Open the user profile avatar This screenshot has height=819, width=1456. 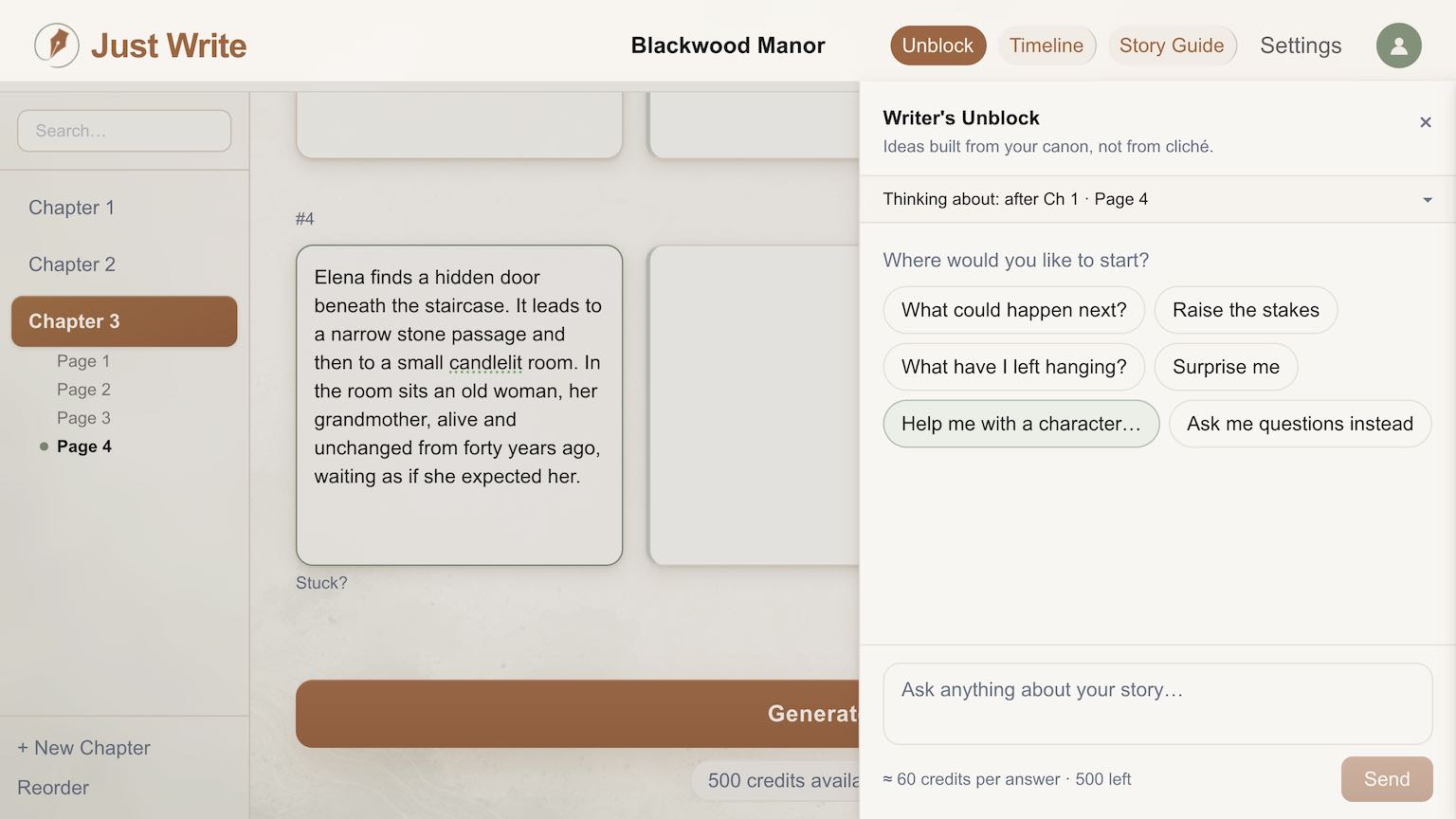pyautogui.click(x=1398, y=45)
